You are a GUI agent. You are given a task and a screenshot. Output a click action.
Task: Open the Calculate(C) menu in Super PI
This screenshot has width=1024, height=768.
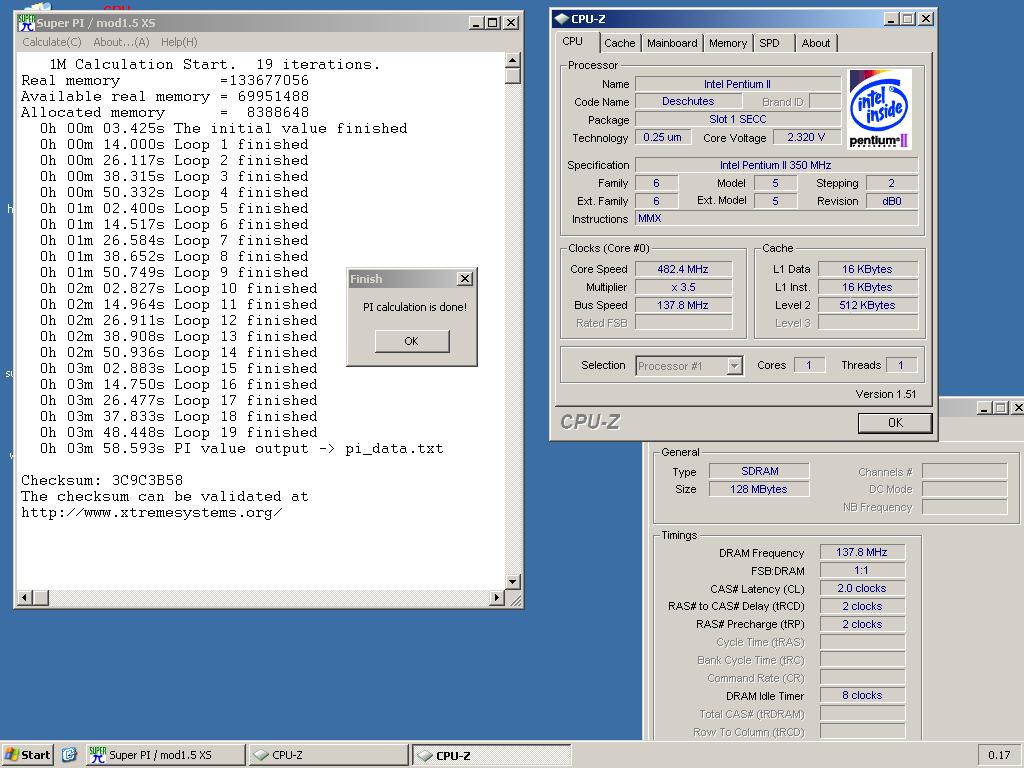(x=52, y=42)
